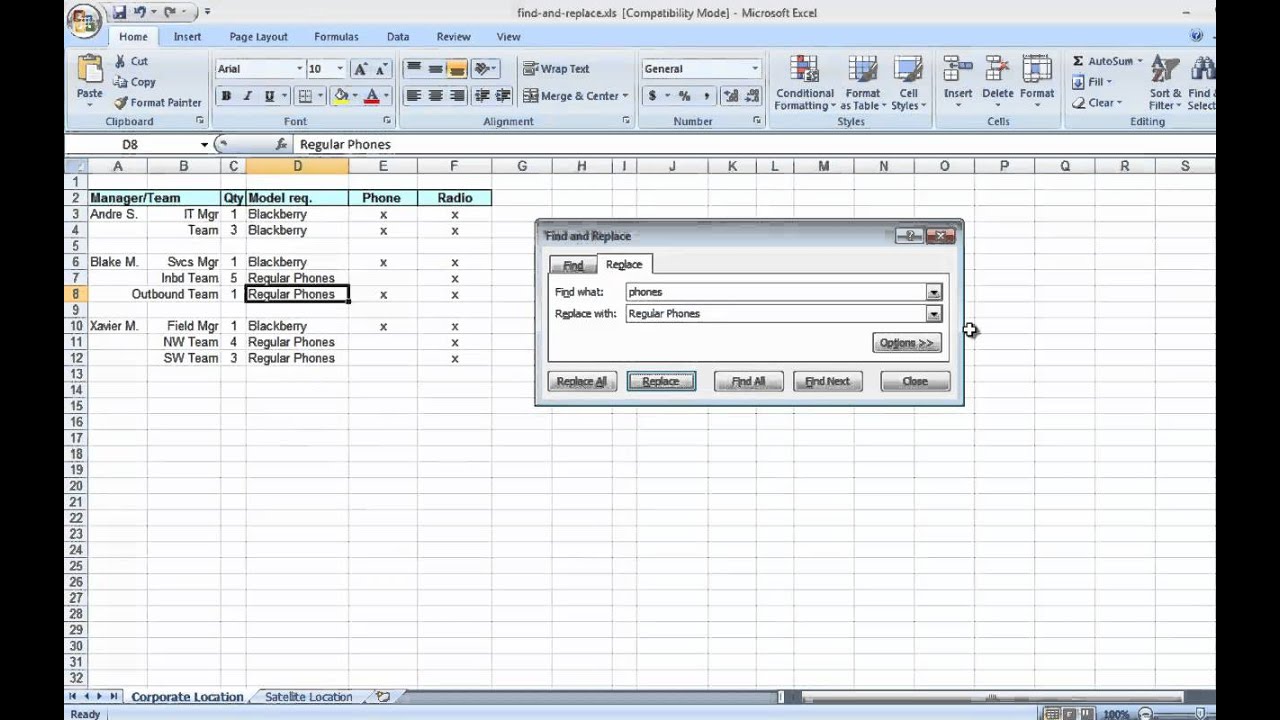1280x720 pixels.
Task: Click the Find All button
Action: [748, 381]
